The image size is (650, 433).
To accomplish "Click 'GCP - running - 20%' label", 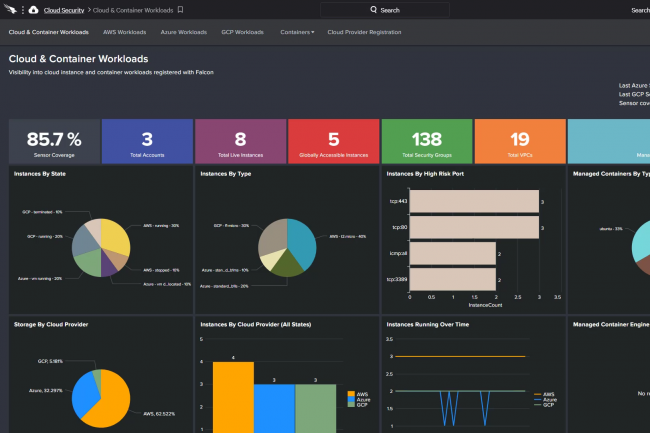I will pos(45,237).
